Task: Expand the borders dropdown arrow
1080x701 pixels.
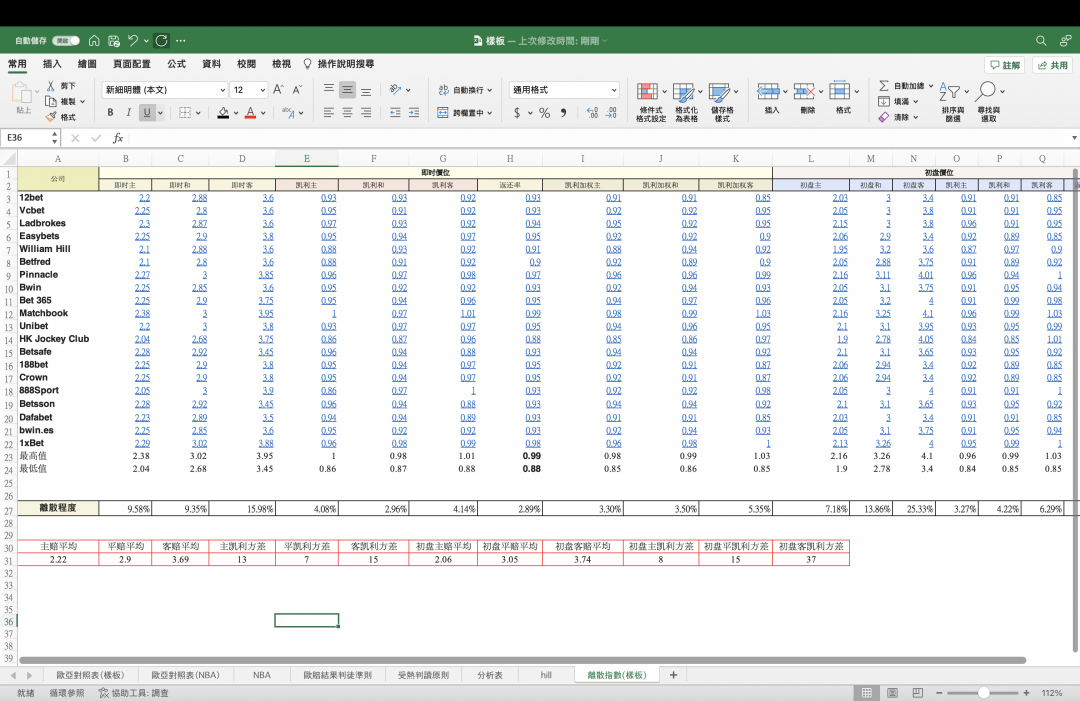Action: [198, 113]
